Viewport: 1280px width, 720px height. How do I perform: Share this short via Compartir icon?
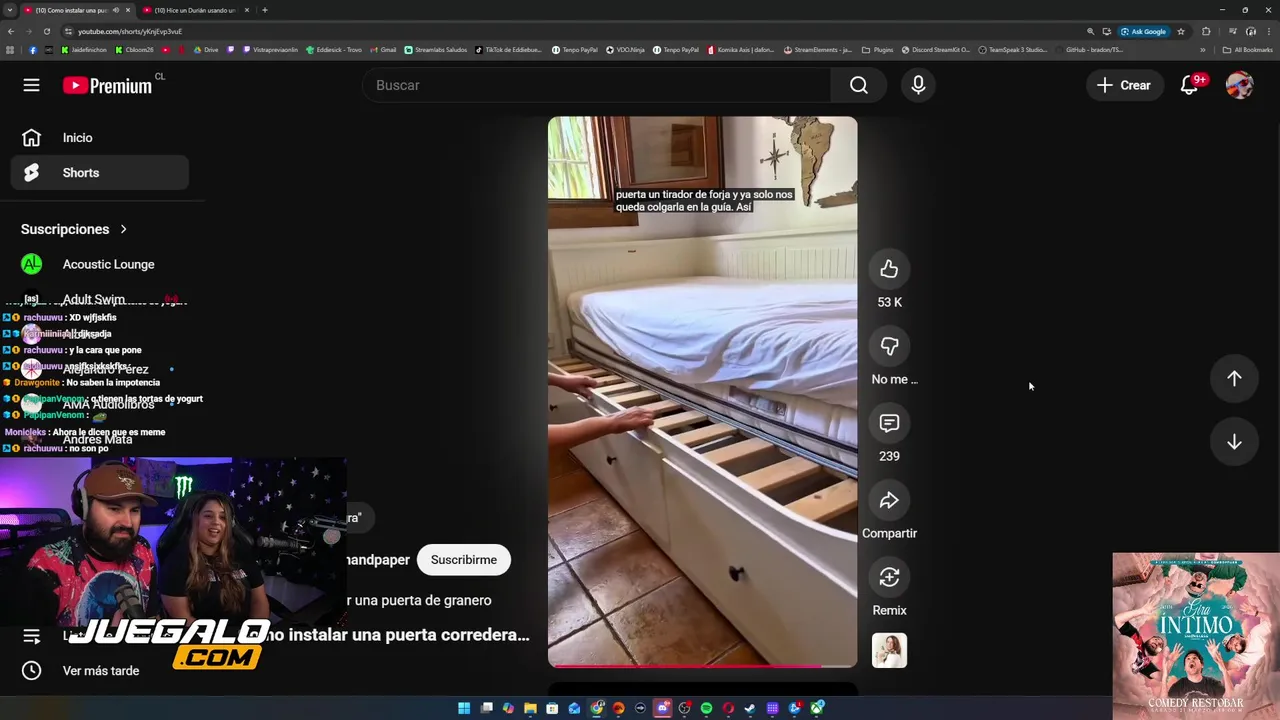tap(889, 500)
